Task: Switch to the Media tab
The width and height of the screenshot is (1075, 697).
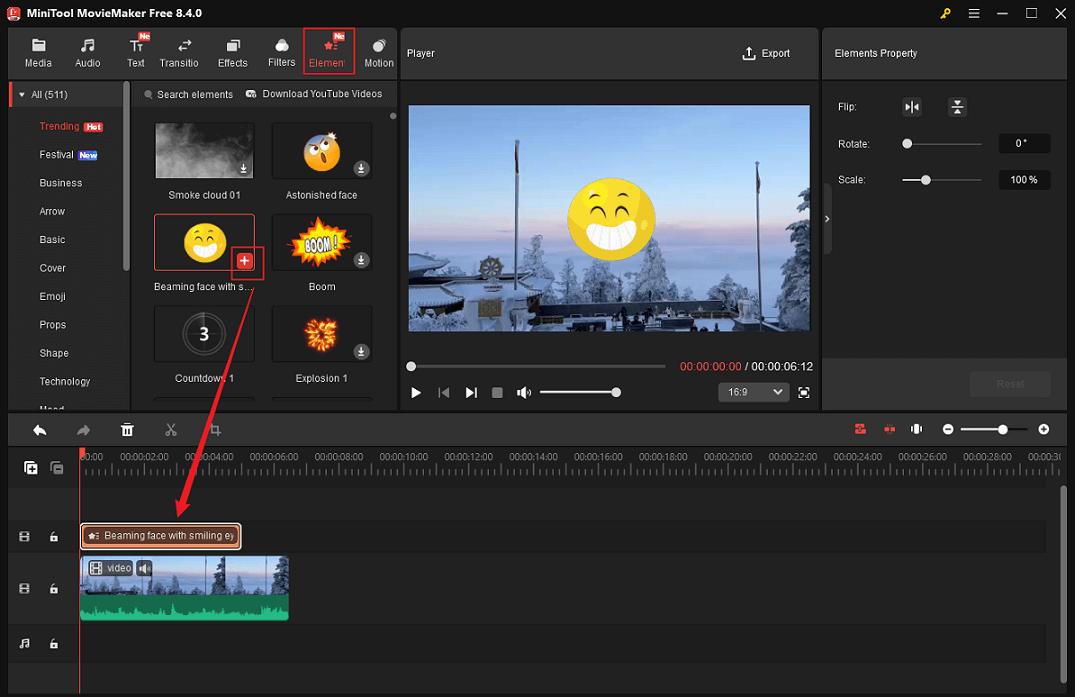Action: 38,52
